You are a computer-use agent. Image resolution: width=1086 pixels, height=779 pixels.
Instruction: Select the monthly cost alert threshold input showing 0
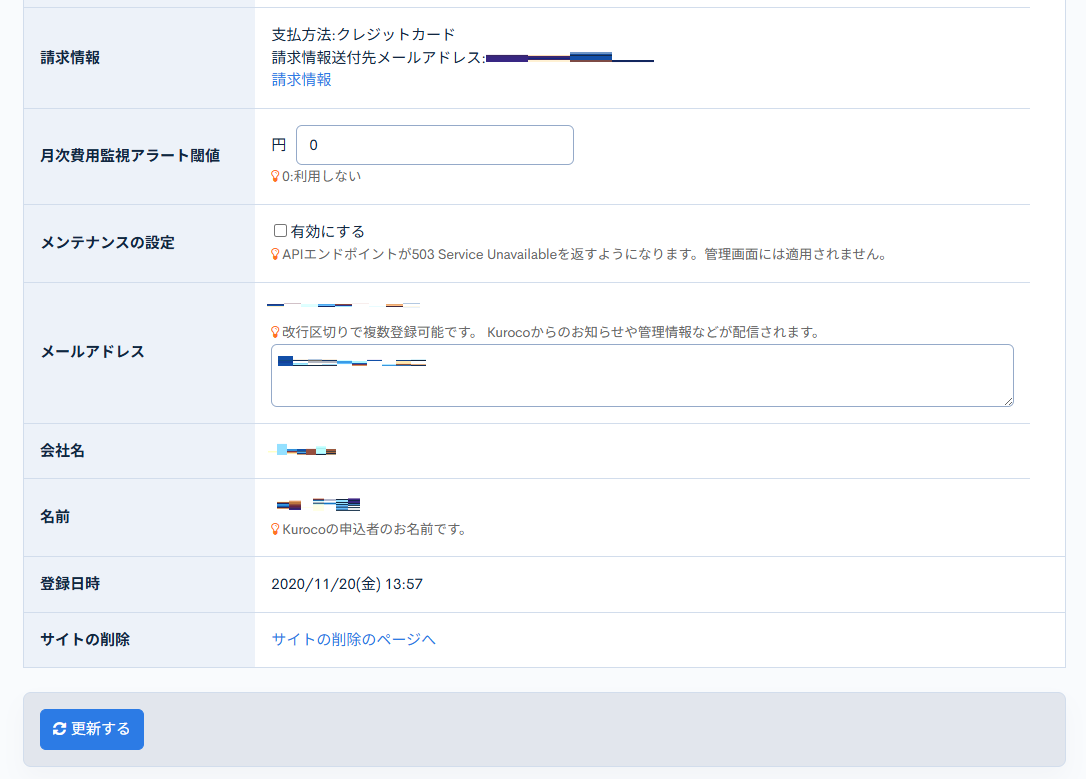434,145
